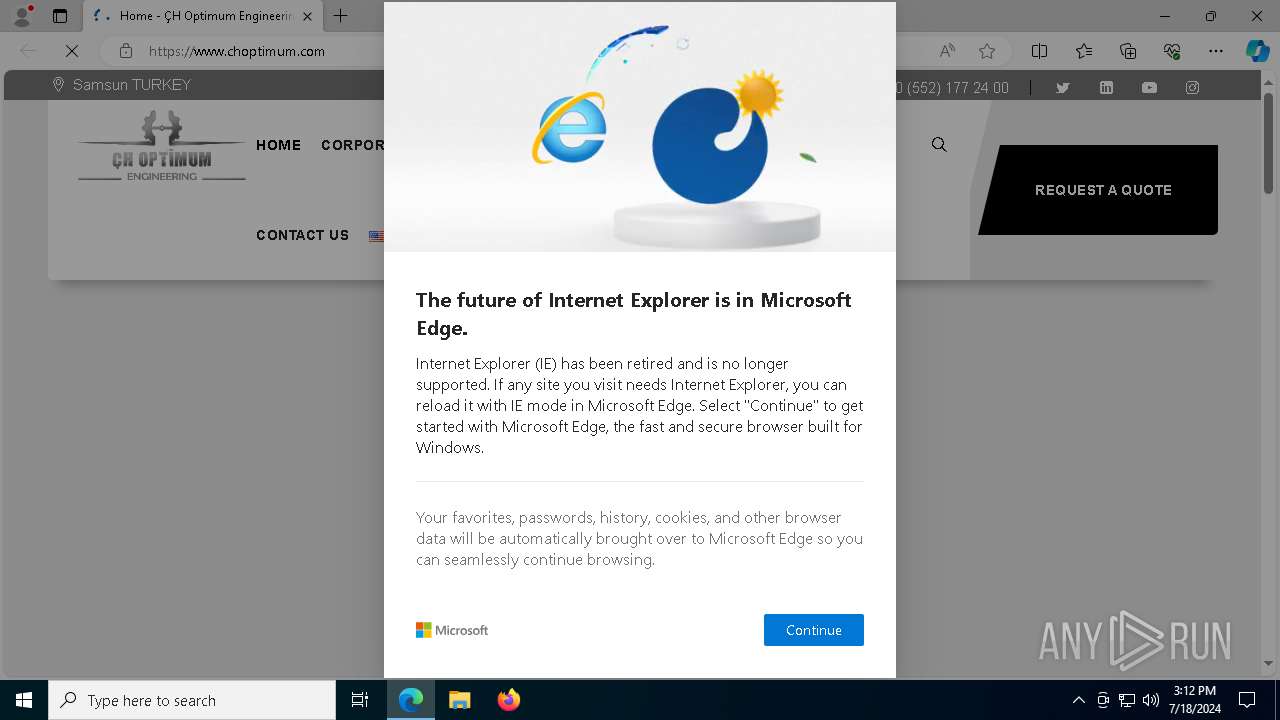This screenshot has height=720, width=1280.
Task: Stop loading the page
Action: [72, 51]
